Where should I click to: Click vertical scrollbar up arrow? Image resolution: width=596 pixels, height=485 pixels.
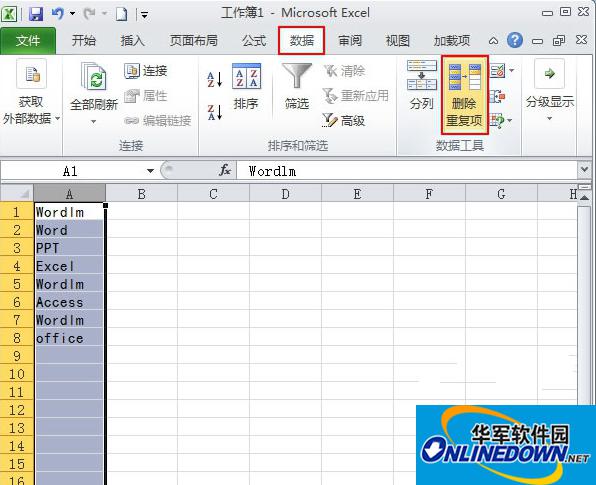click(x=585, y=197)
